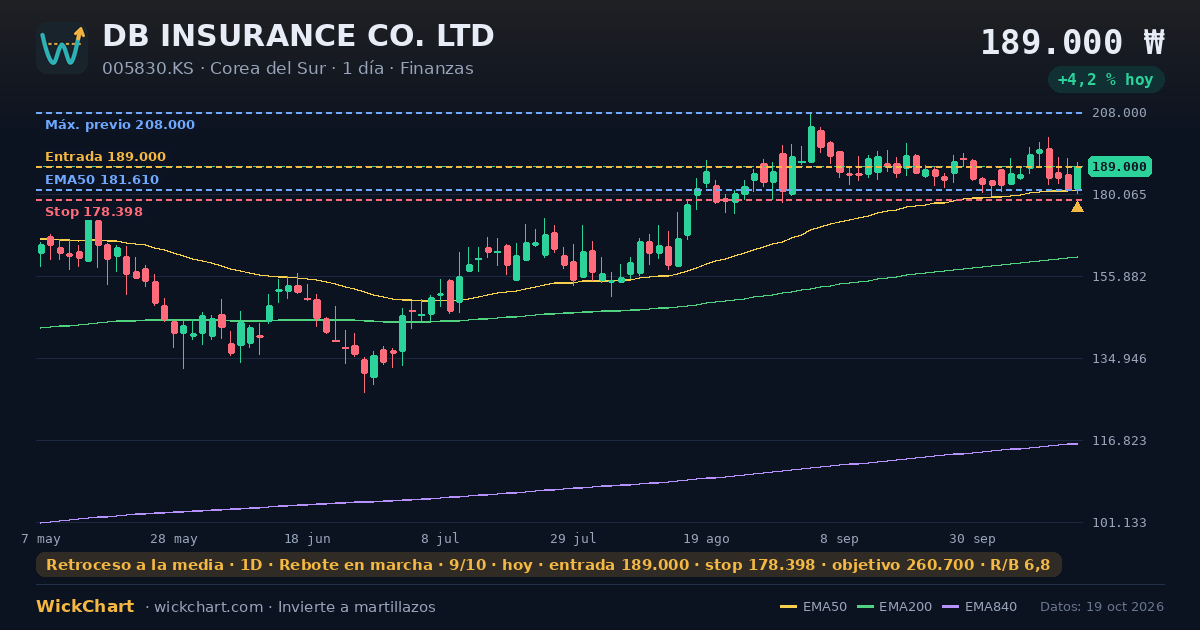The image size is (1200, 630).
Task: Click the 101.133 price axis label
Action: [1119, 523]
